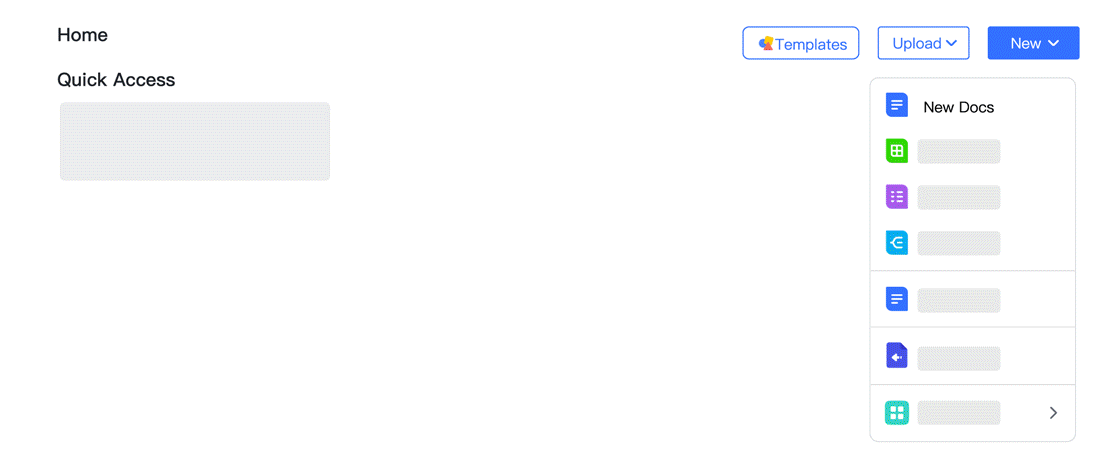Open the Templates gallery button

pyautogui.click(x=801, y=43)
